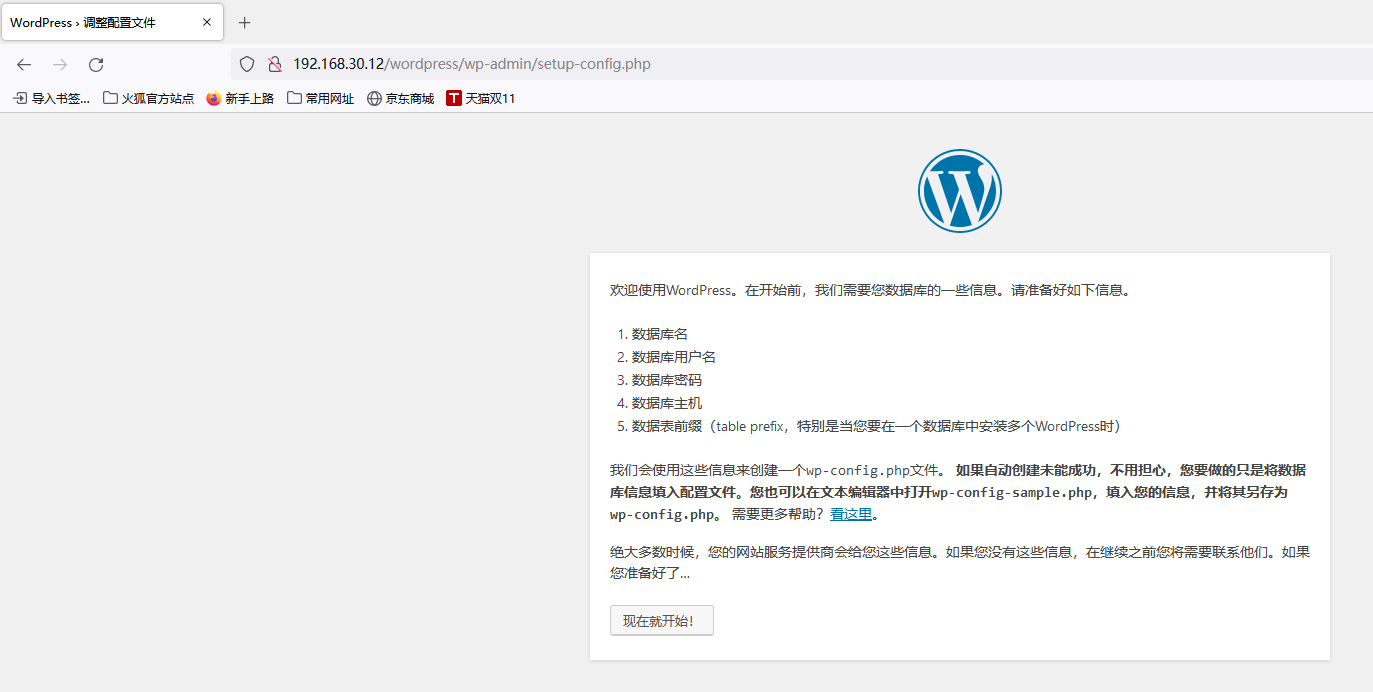Click the 数据库用户名 list item
Viewport: 1373px width, 692px height.
674,357
